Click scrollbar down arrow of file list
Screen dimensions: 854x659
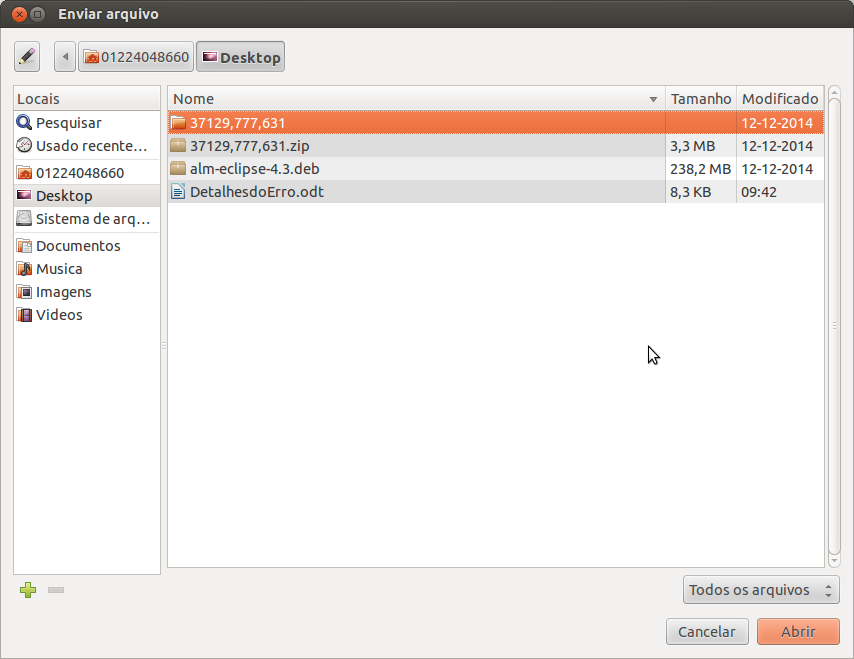pyautogui.click(x=834, y=560)
